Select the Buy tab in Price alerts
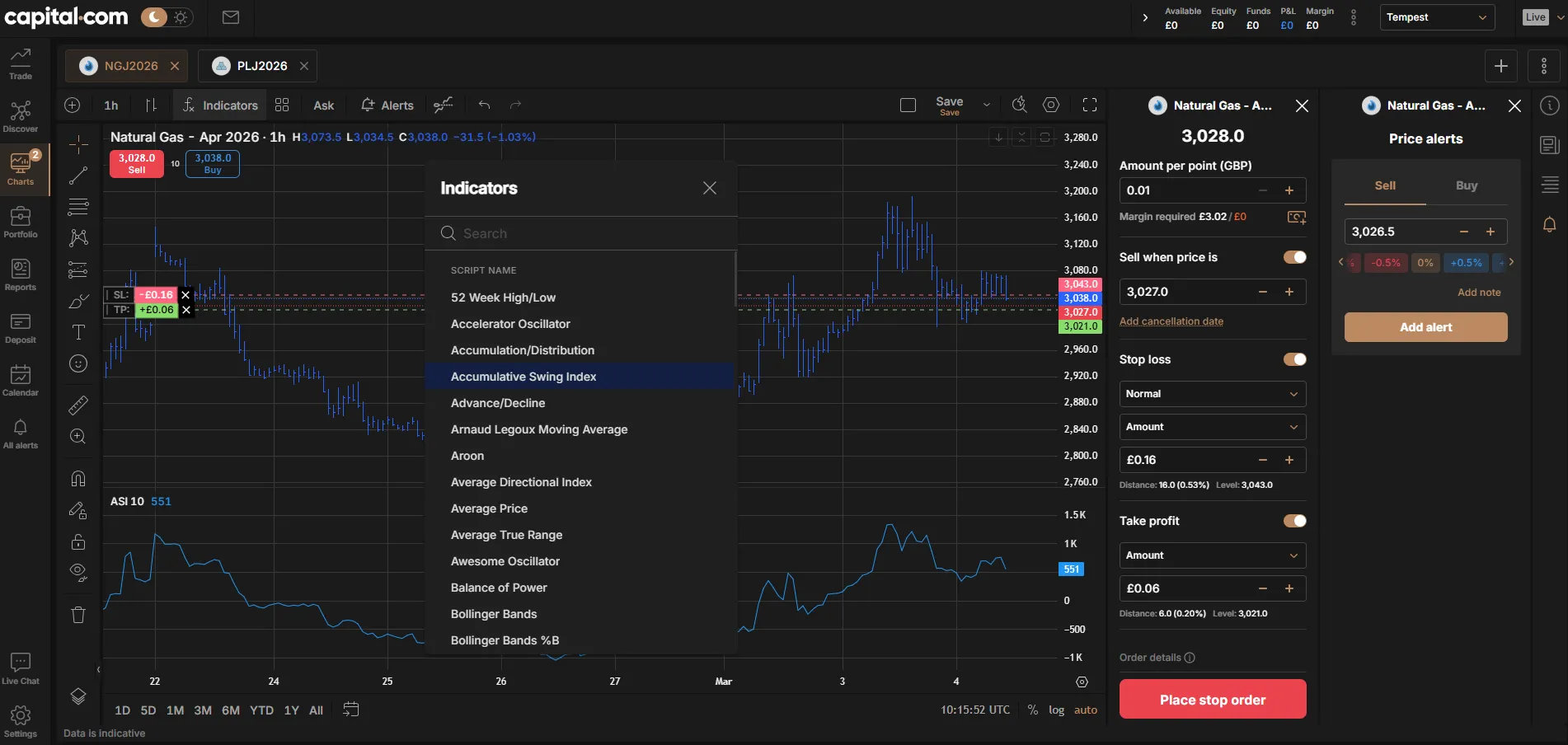1568x745 pixels. (1467, 186)
